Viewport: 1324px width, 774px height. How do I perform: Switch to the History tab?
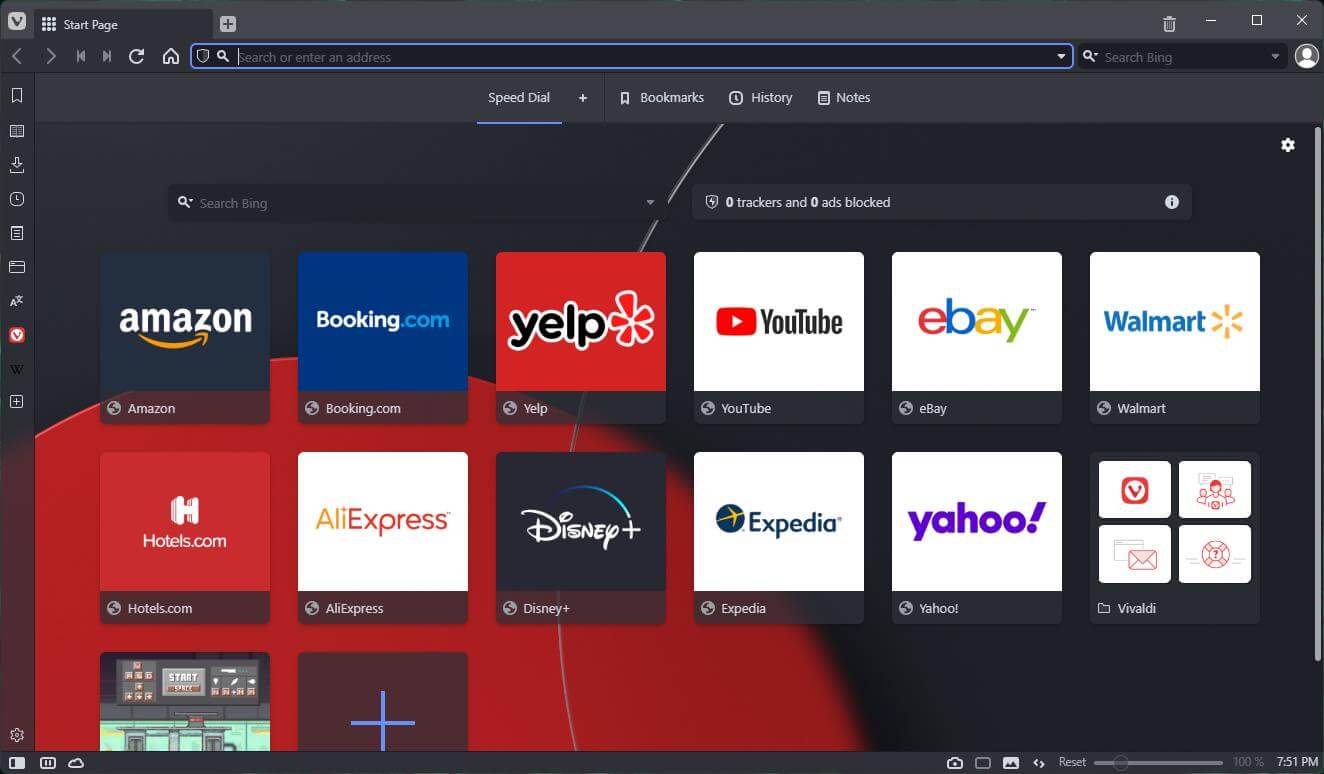coord(760,98)
